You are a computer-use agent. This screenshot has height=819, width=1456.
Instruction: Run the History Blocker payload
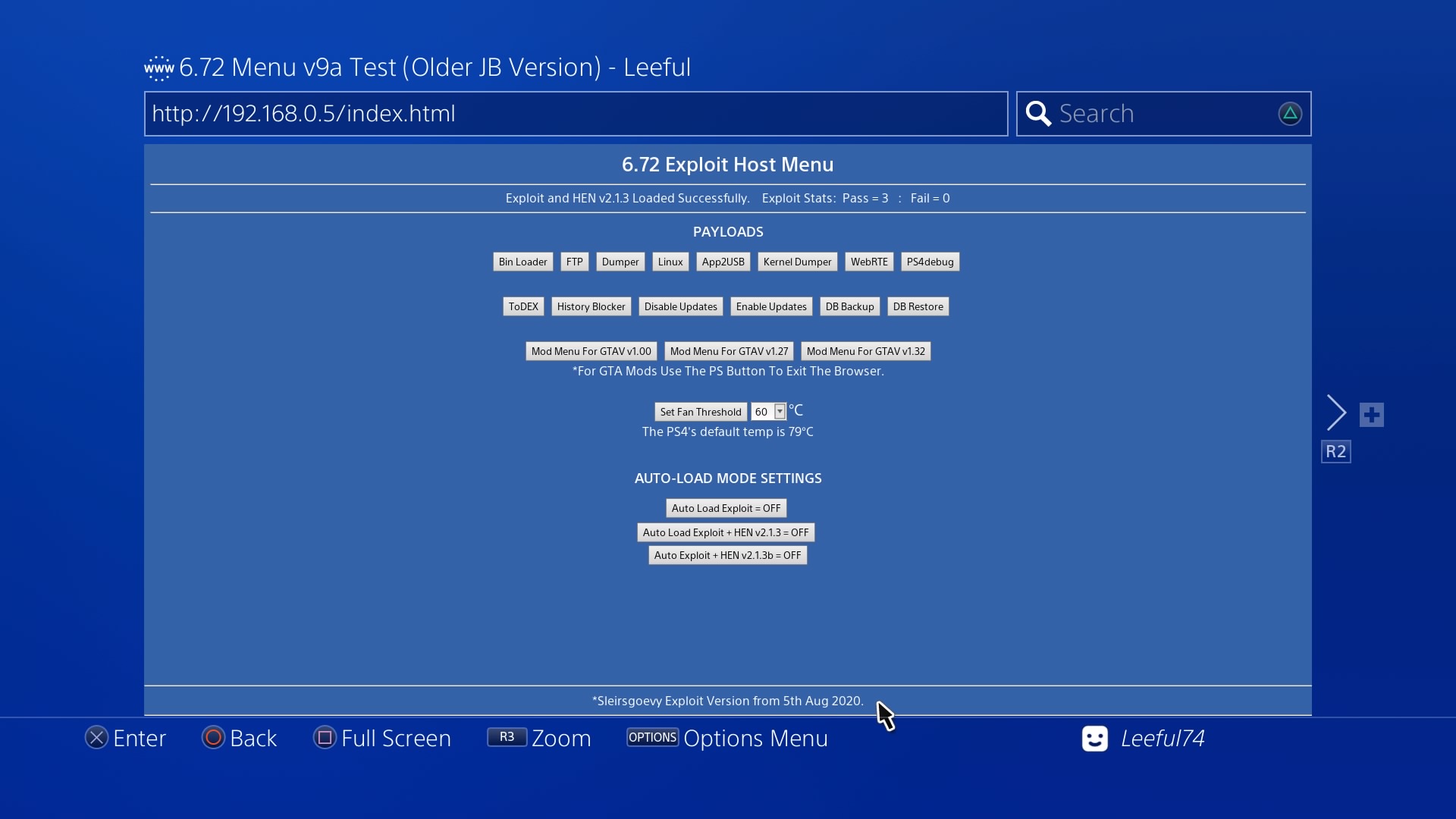click(591, 306)
